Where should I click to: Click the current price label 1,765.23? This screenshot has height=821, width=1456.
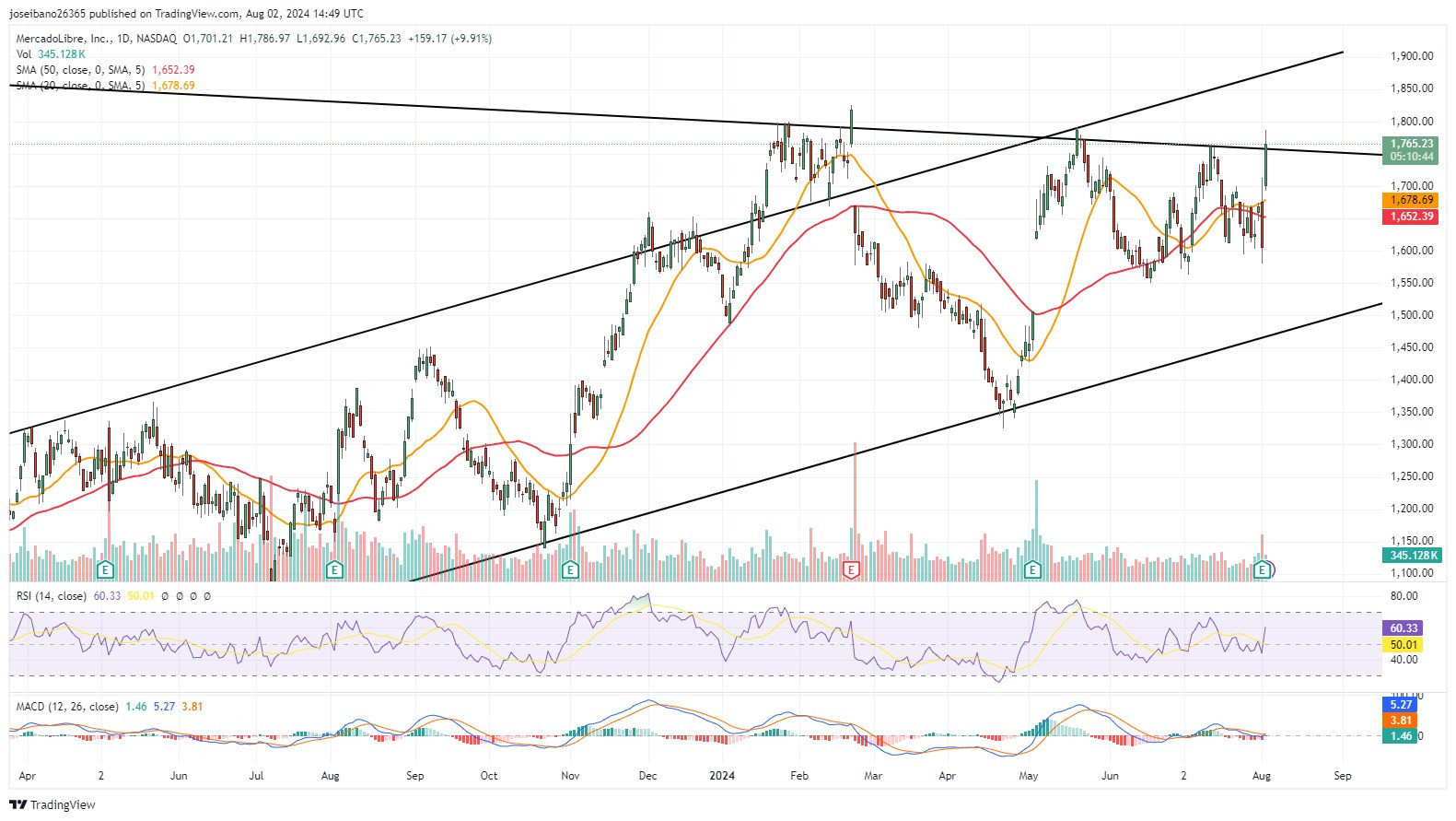click(1411, 144)
